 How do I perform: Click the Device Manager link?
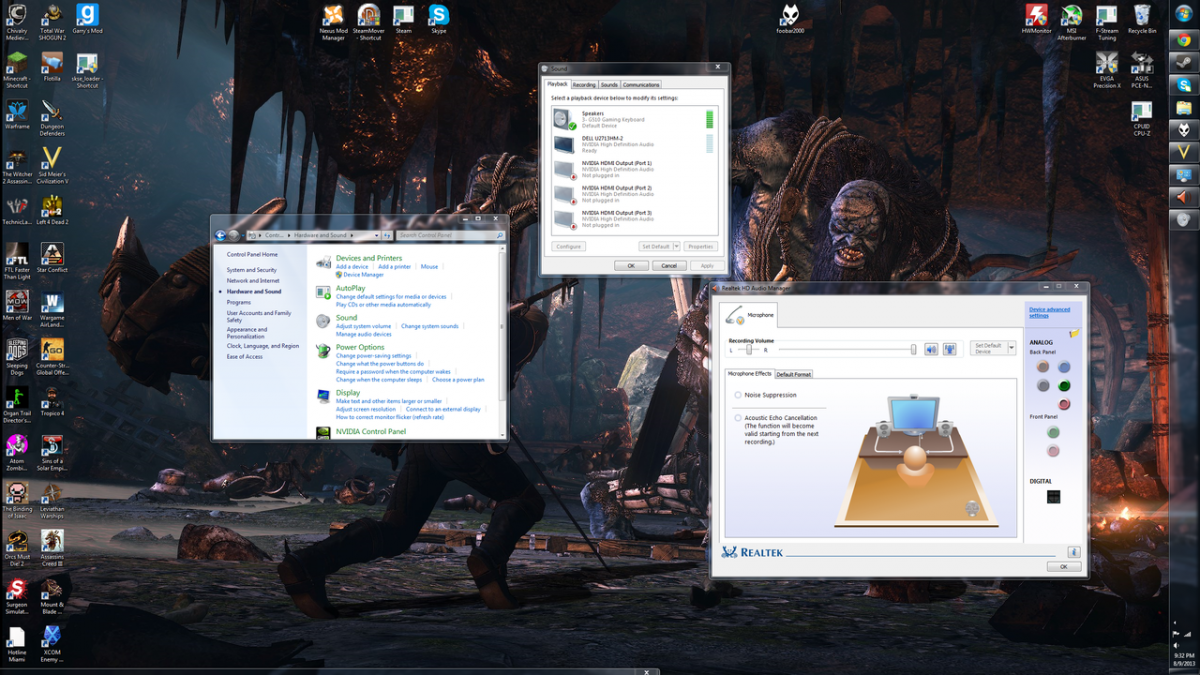[364, 275]
